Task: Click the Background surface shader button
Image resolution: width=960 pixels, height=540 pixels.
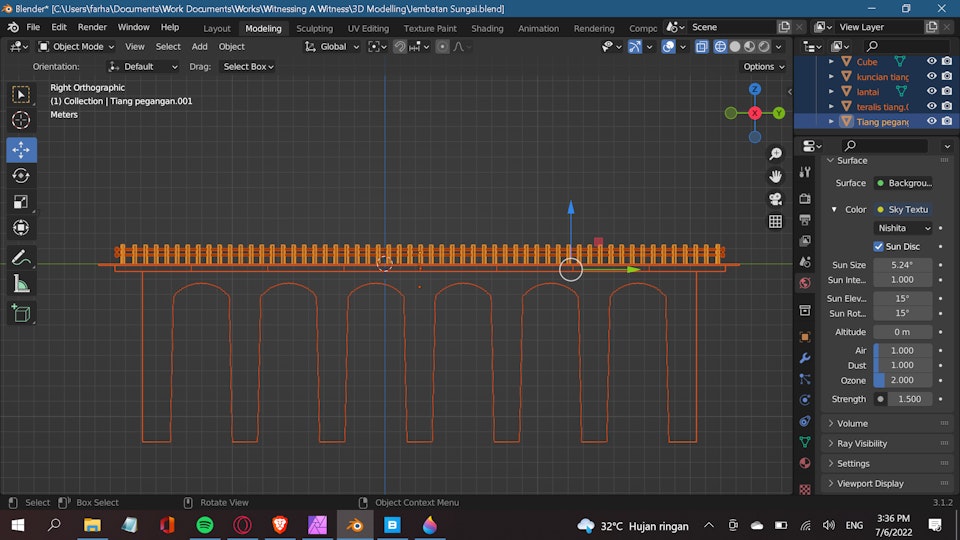Action: coord(903,183)
